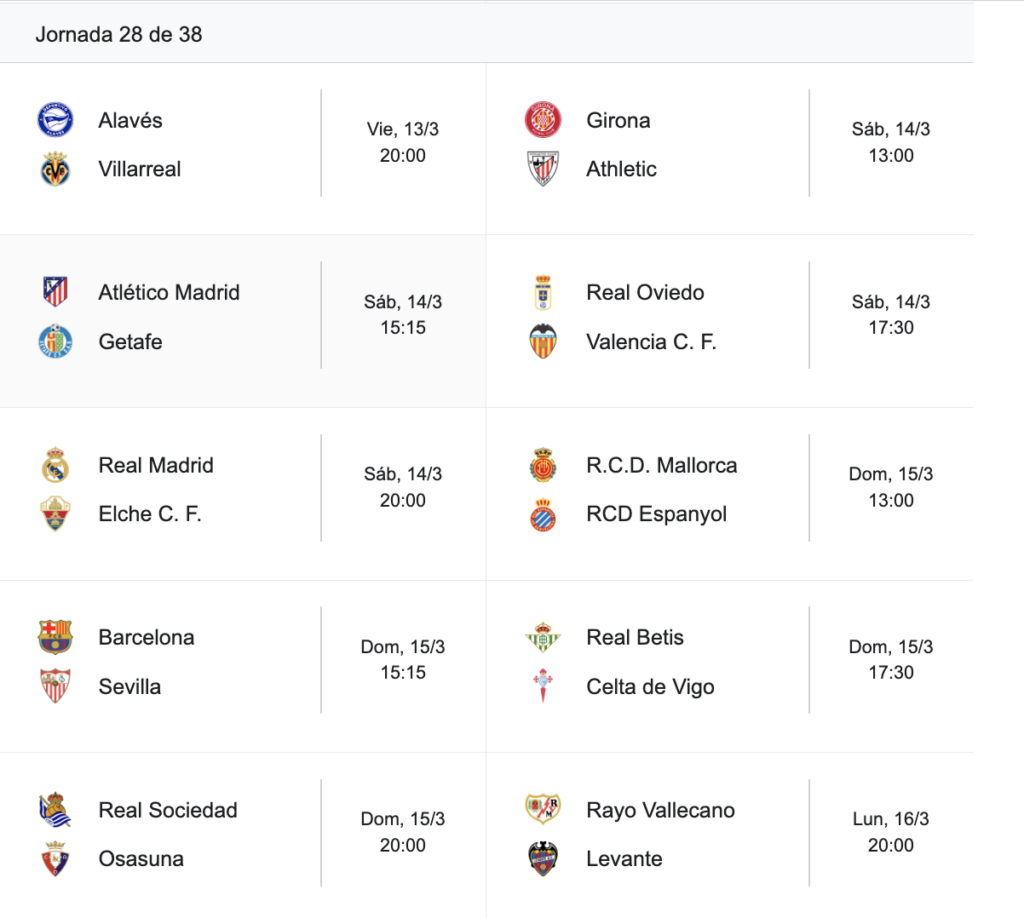Click the Real Betis crest
The width and height of the screenshot is (1024, 918).
pyautogui.click(x=543, y=637)
